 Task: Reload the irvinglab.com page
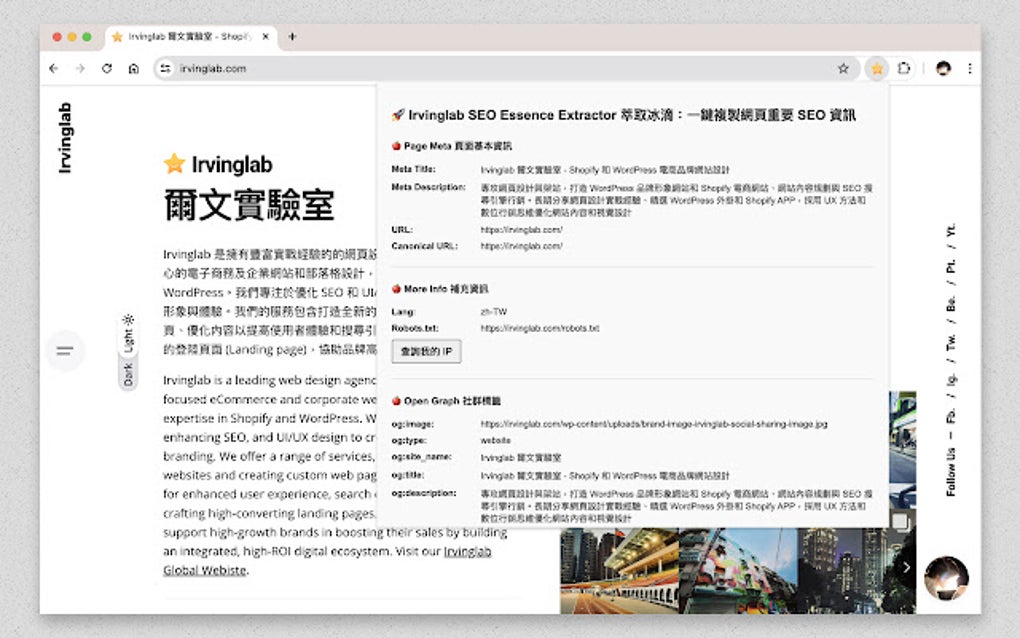point(107,68)
